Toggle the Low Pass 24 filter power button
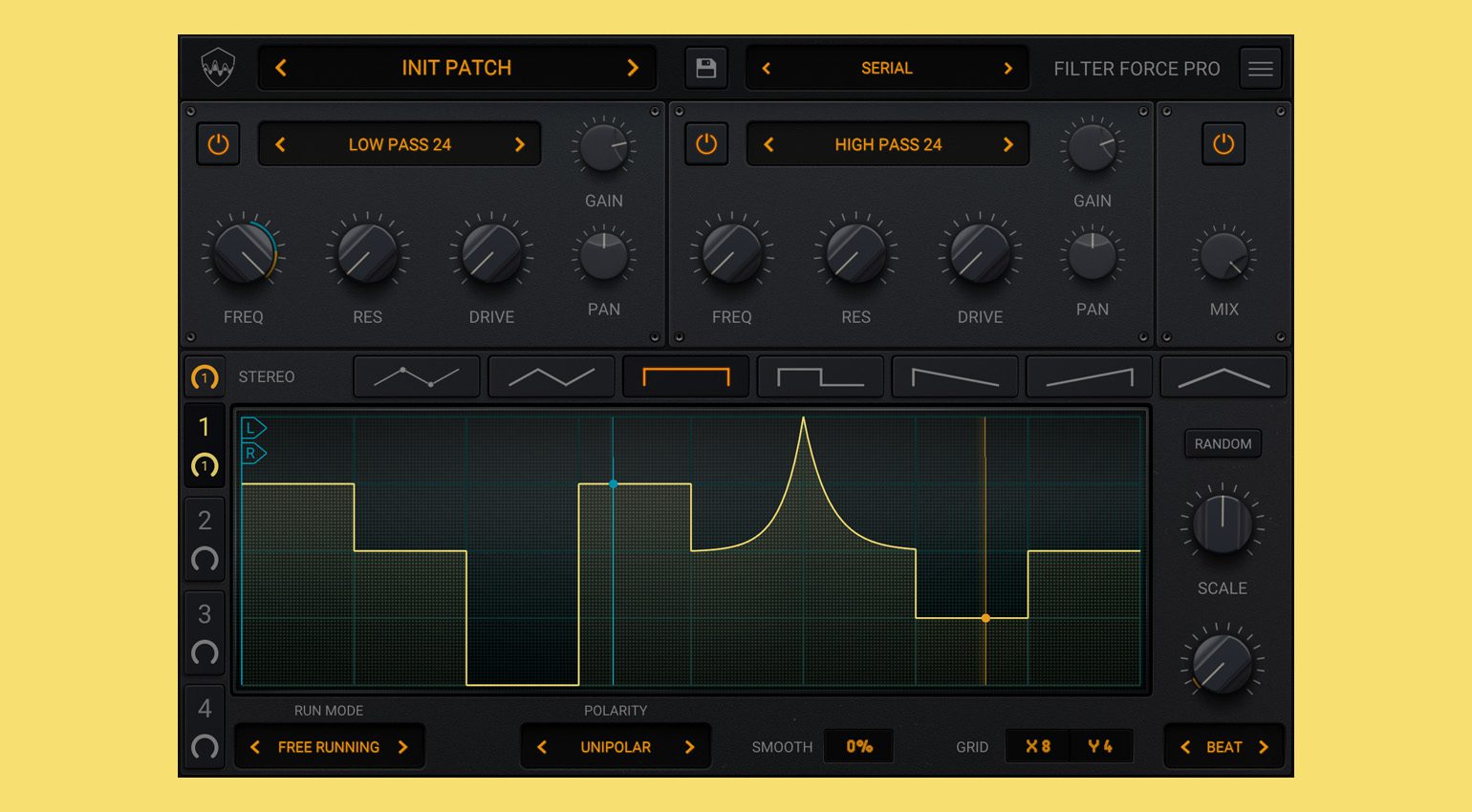1472x812 pixels. pyautogui.click(x=218, y=144)
